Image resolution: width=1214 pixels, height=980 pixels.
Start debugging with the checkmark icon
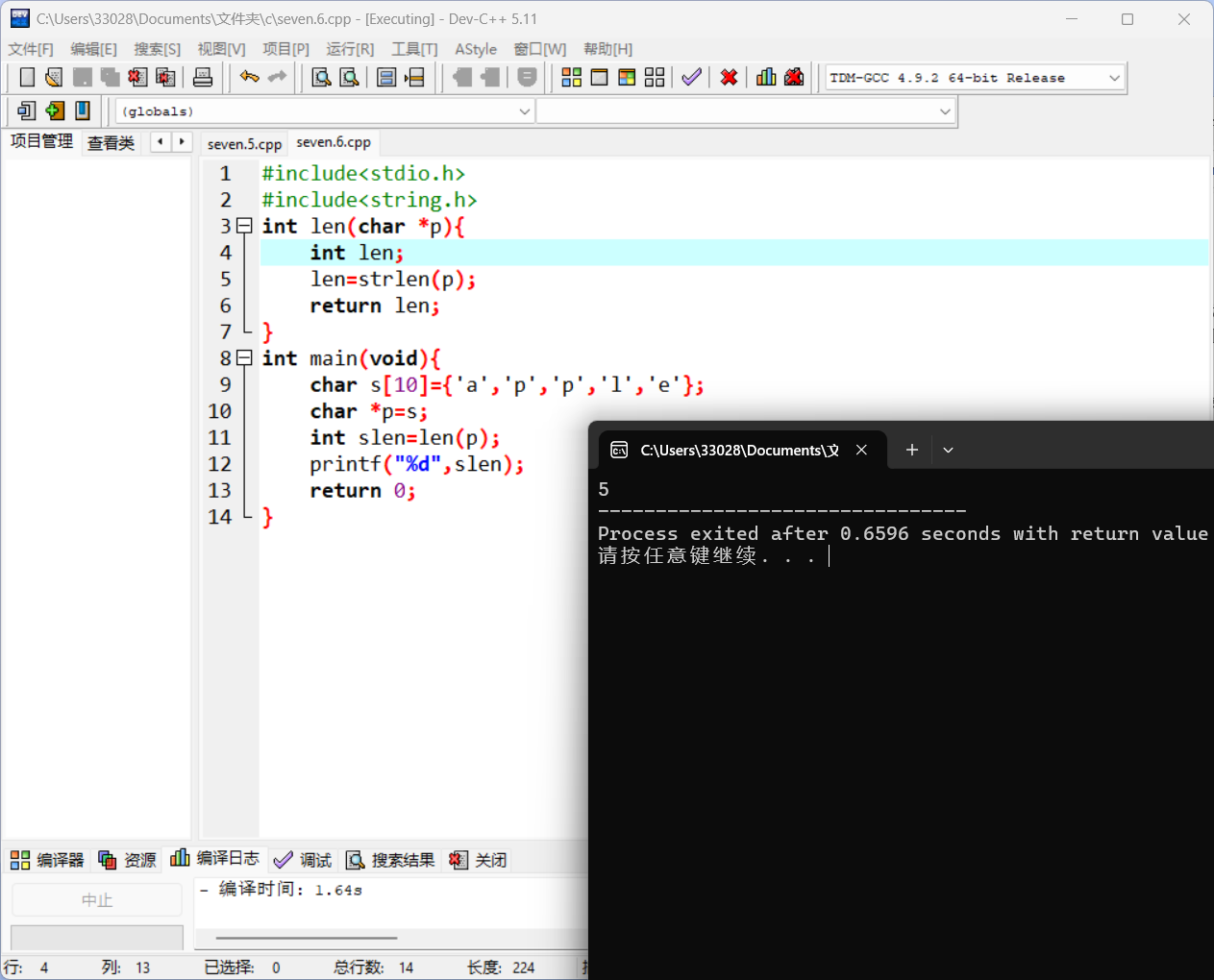[691, 77]
